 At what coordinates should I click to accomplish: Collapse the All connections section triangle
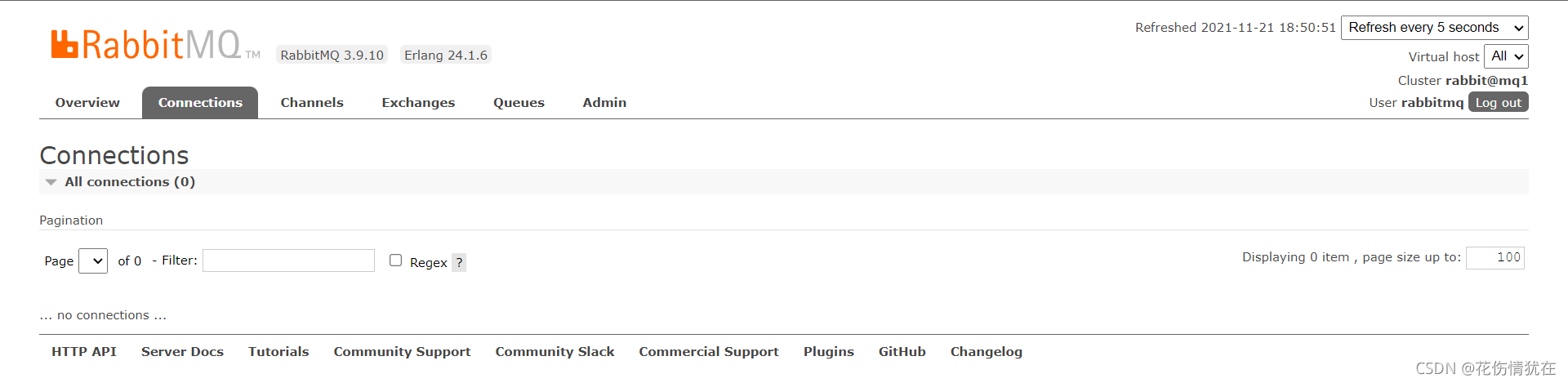click(51, 182)
